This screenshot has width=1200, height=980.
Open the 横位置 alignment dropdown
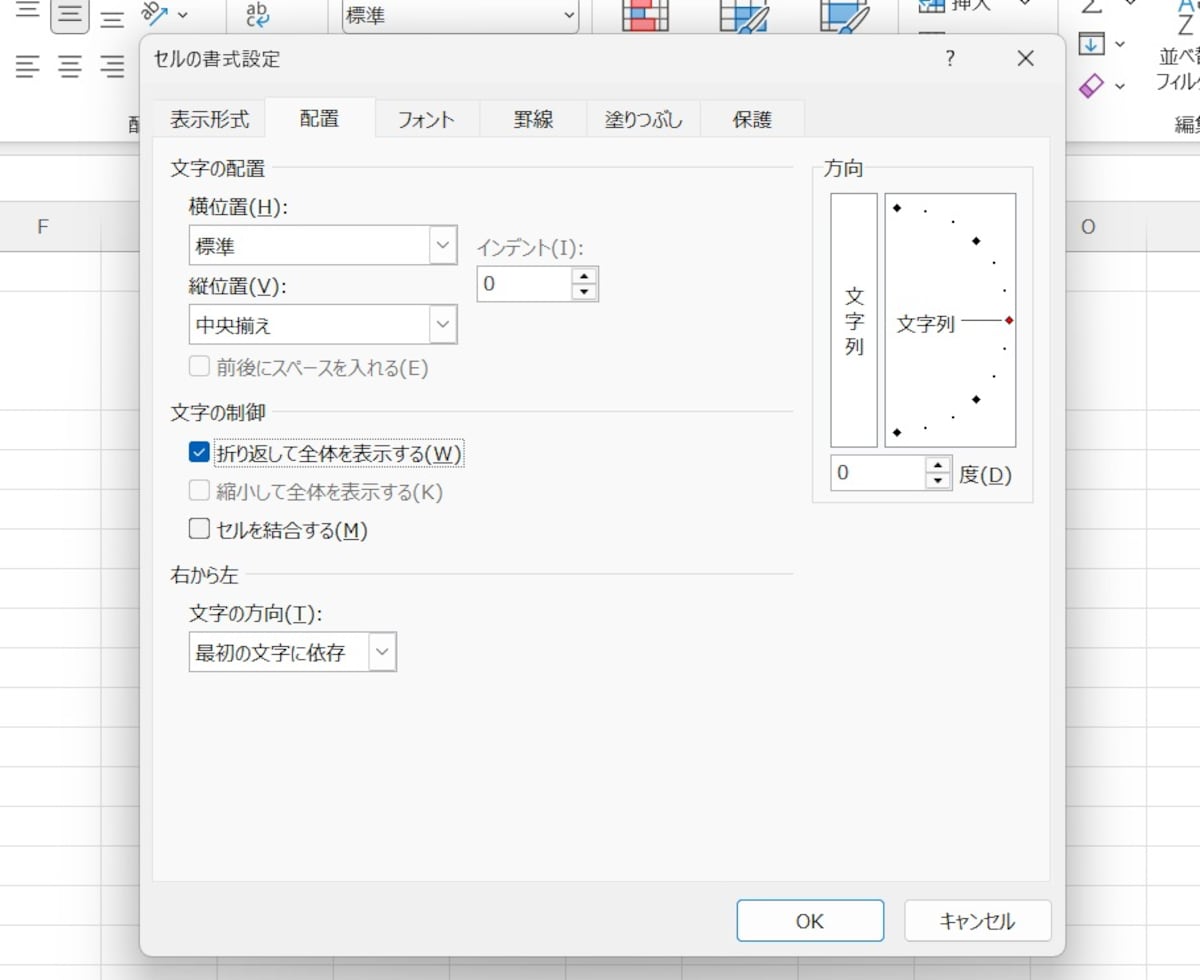(x=443, y=244)
